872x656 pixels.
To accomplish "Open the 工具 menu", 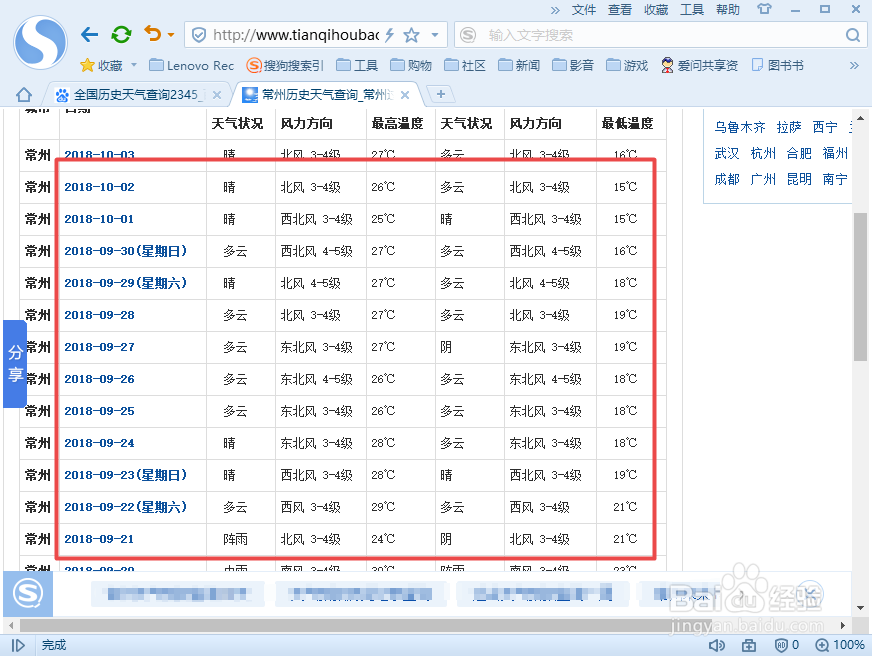I will (692, 10).
